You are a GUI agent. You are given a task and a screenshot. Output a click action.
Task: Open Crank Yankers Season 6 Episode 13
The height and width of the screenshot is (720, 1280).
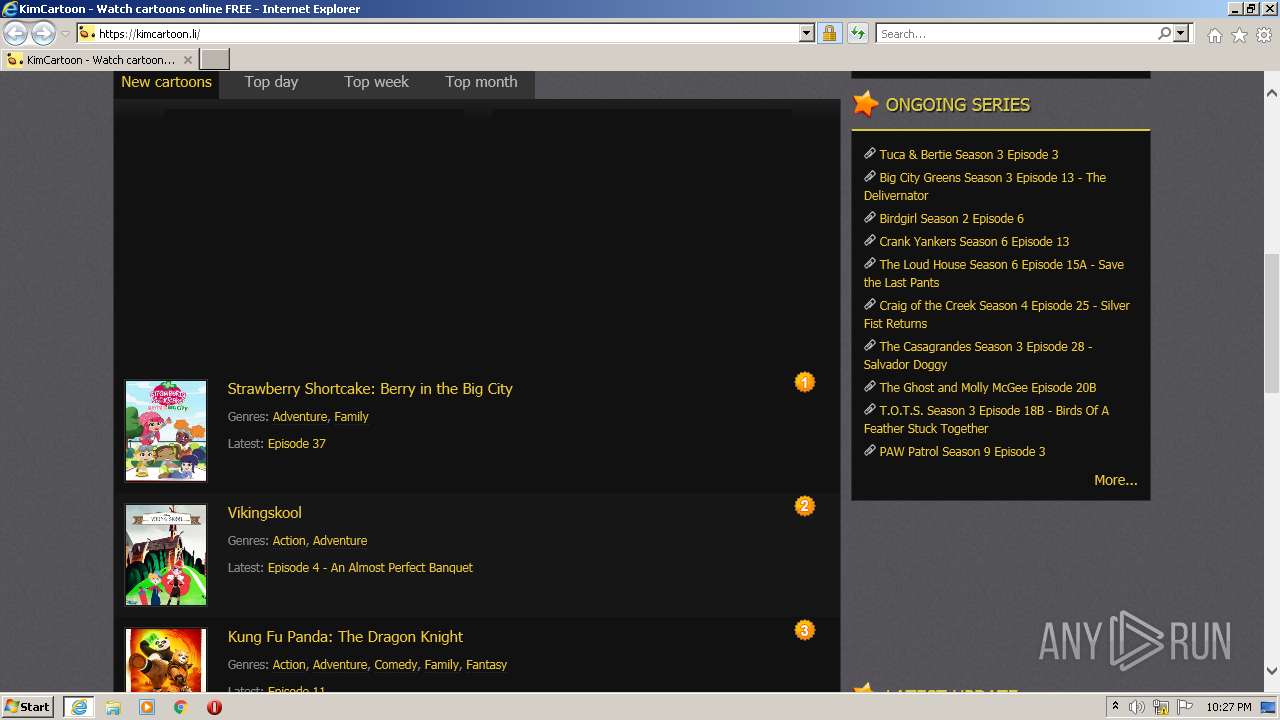coord(974,242)
